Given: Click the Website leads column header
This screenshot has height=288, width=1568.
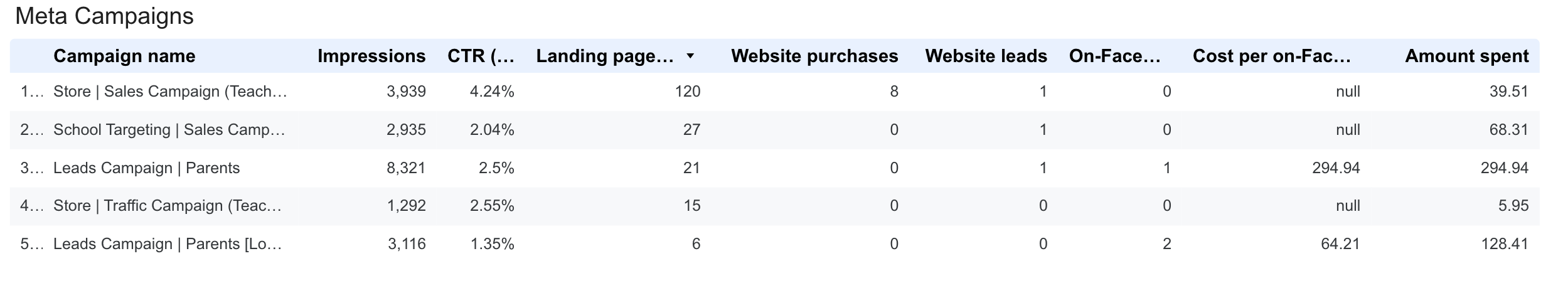Looking at the screenshot, I should 986,56.
